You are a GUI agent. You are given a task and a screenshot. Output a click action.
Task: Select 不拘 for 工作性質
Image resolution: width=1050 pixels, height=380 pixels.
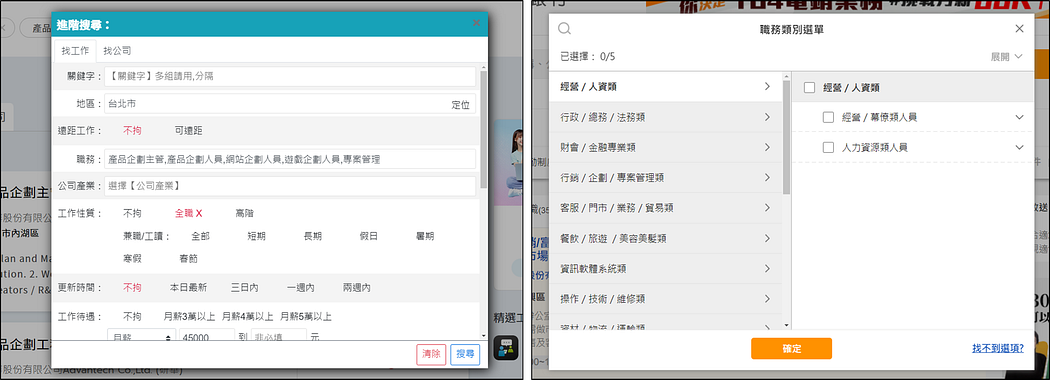click(x=132, y=213)
